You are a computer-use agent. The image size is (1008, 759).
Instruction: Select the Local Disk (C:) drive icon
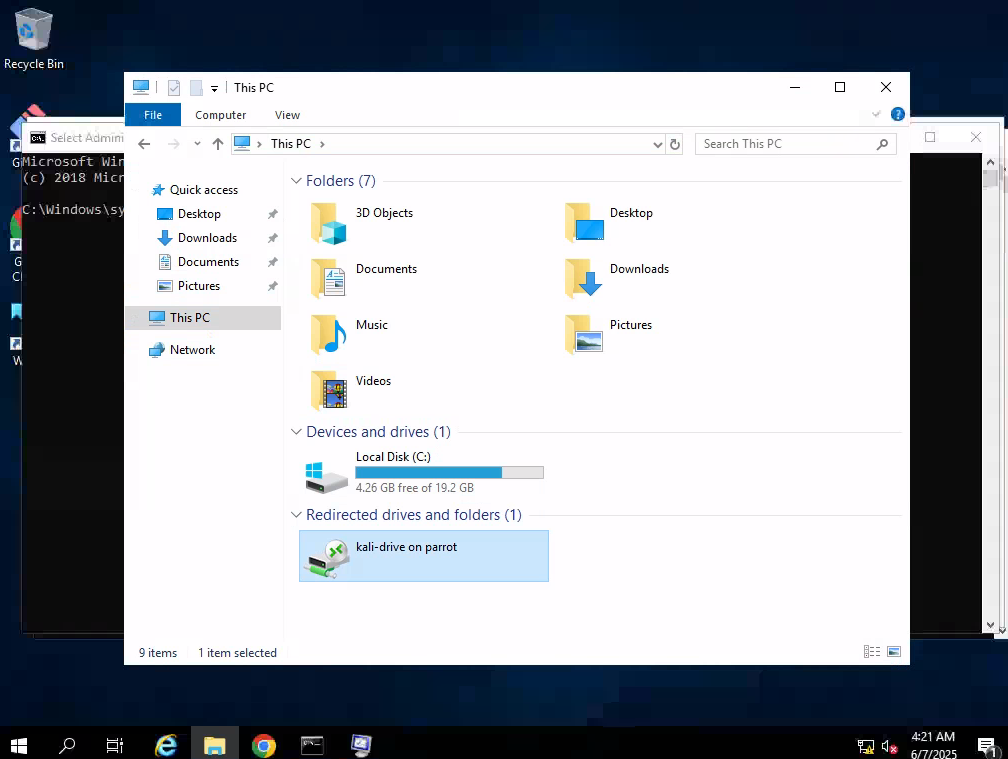[327, 476]
